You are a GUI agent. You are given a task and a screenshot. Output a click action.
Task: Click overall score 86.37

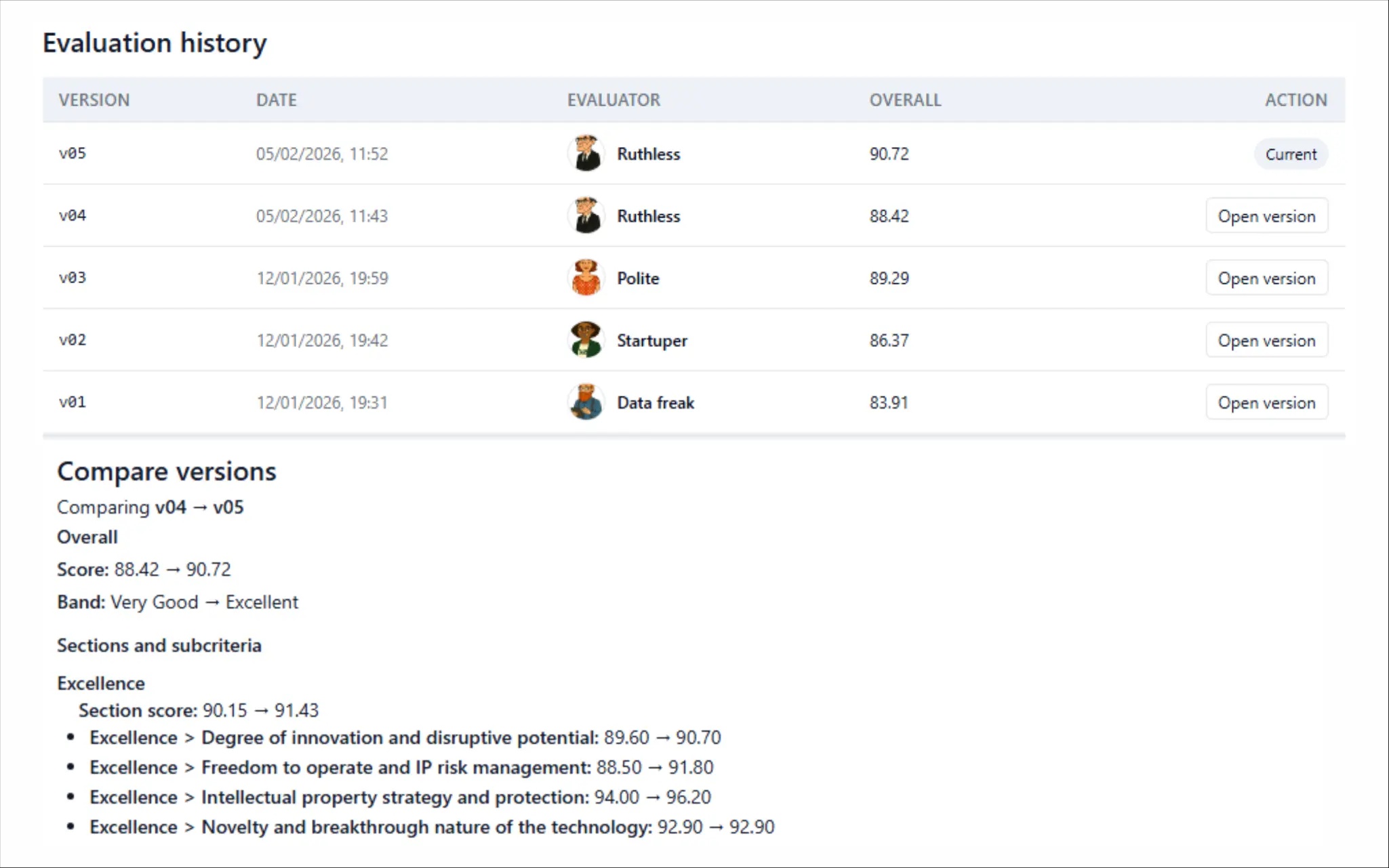pos(889,341)
